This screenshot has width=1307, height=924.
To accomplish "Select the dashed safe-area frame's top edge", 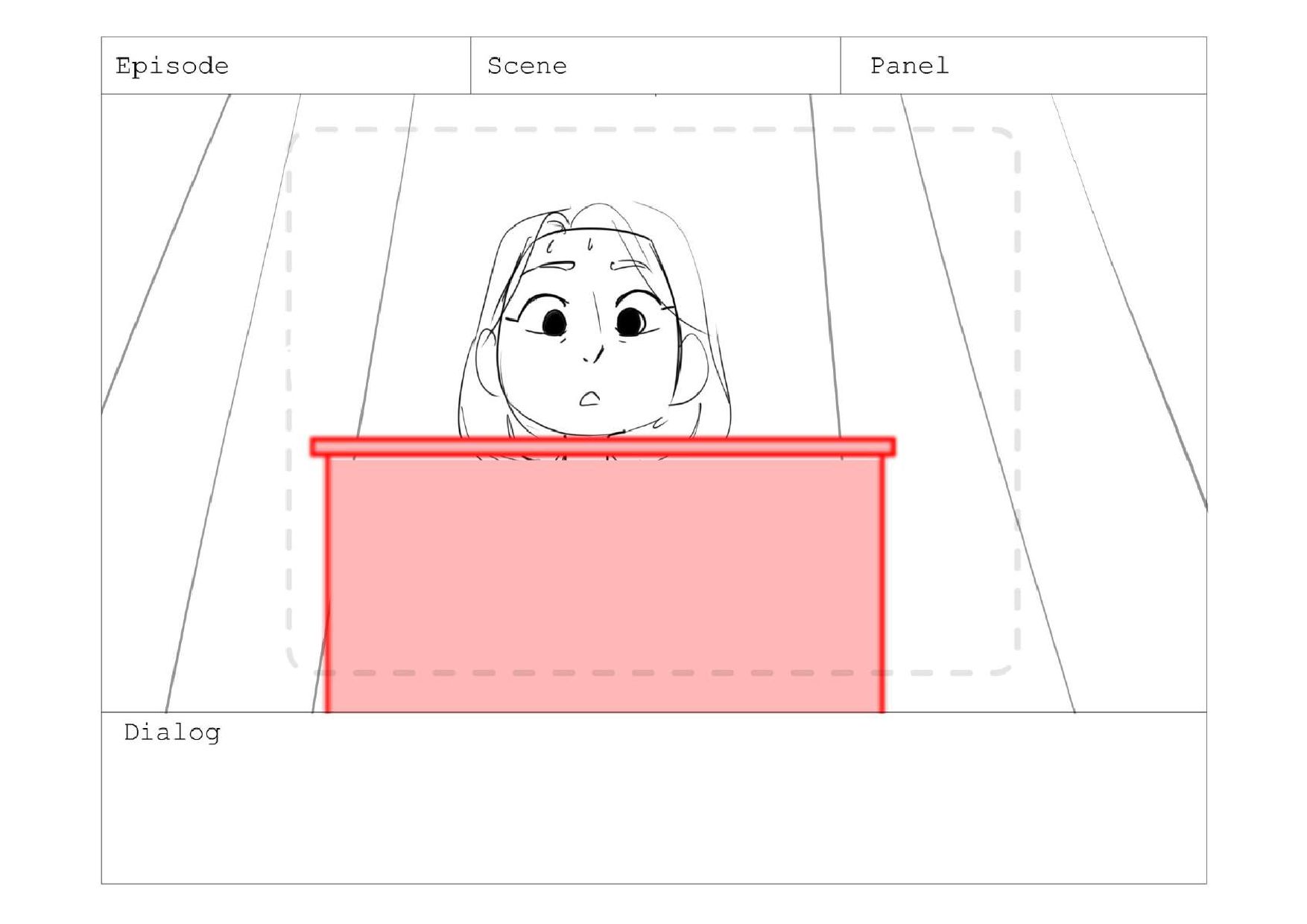I will 653,130.
